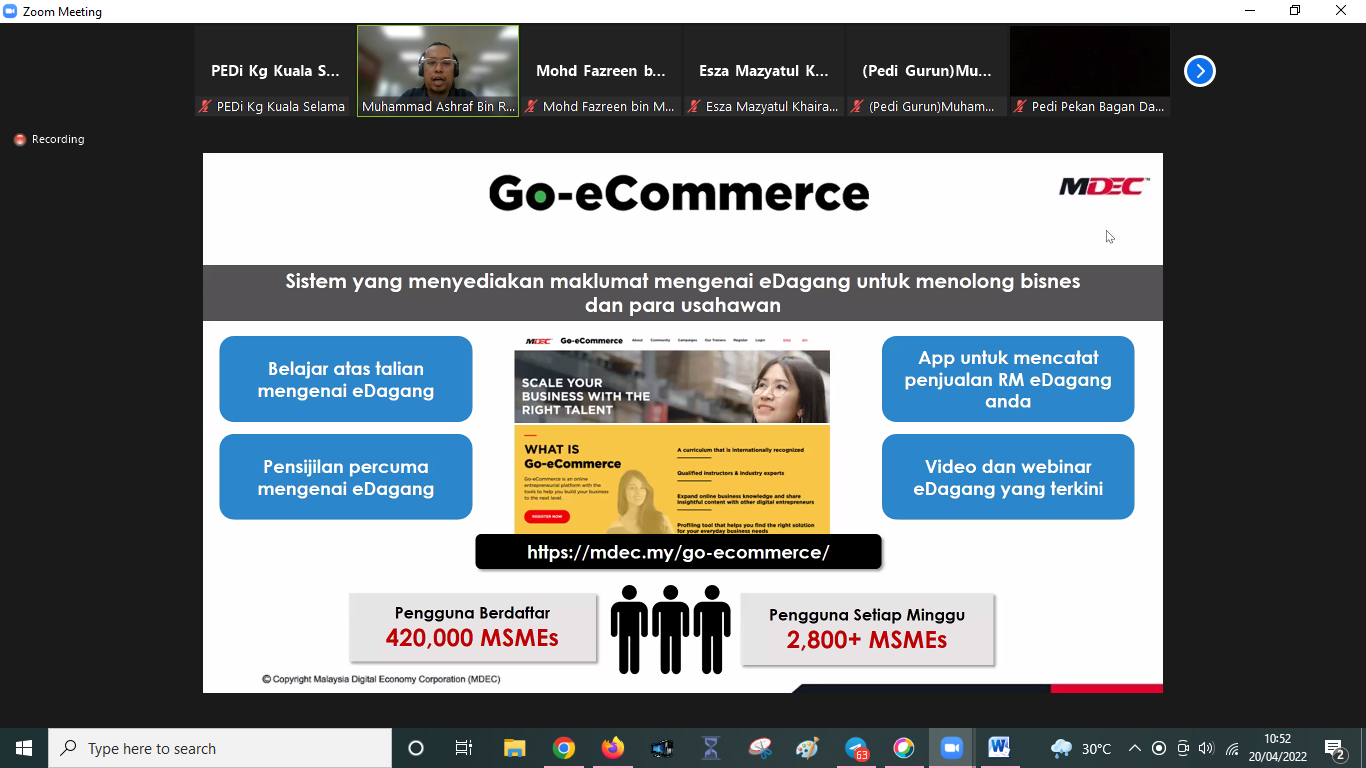Image resolution: width=1366 pixels, height=768 pixels.
Task: Open the notification center with 2 badge
Action: coord(1335,748)
